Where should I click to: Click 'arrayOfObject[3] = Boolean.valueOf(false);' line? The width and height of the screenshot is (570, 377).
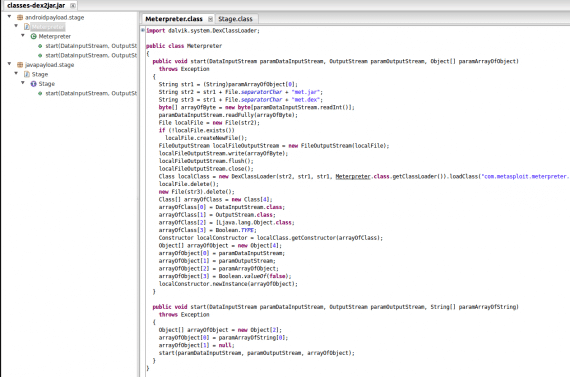coord(225,277)
